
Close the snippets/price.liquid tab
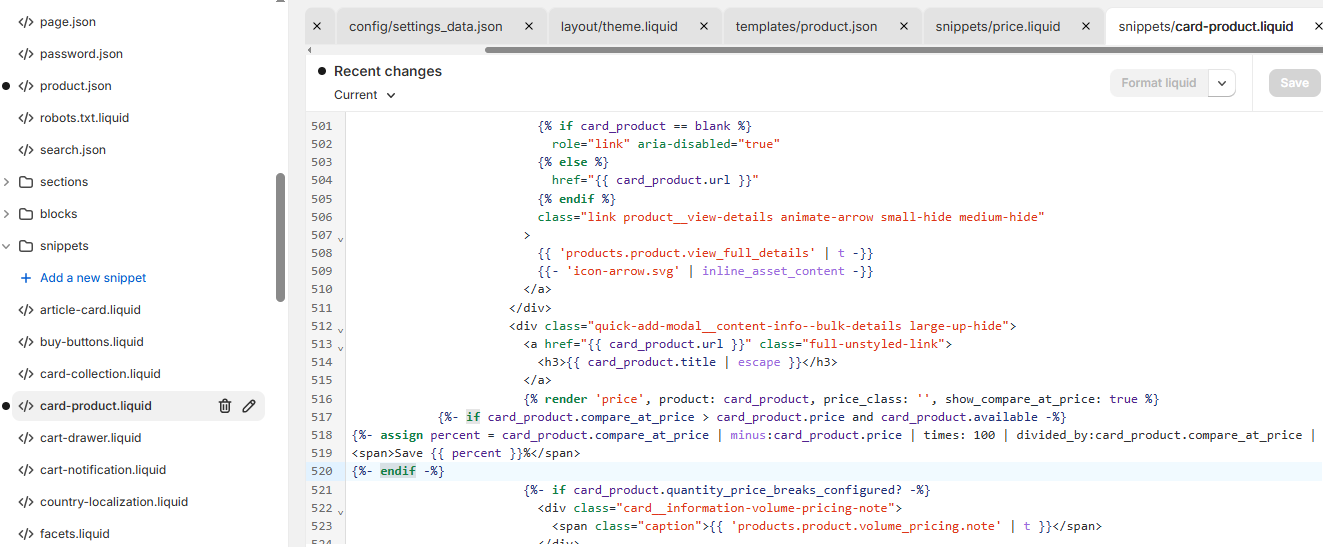(x=1085, y=27)
